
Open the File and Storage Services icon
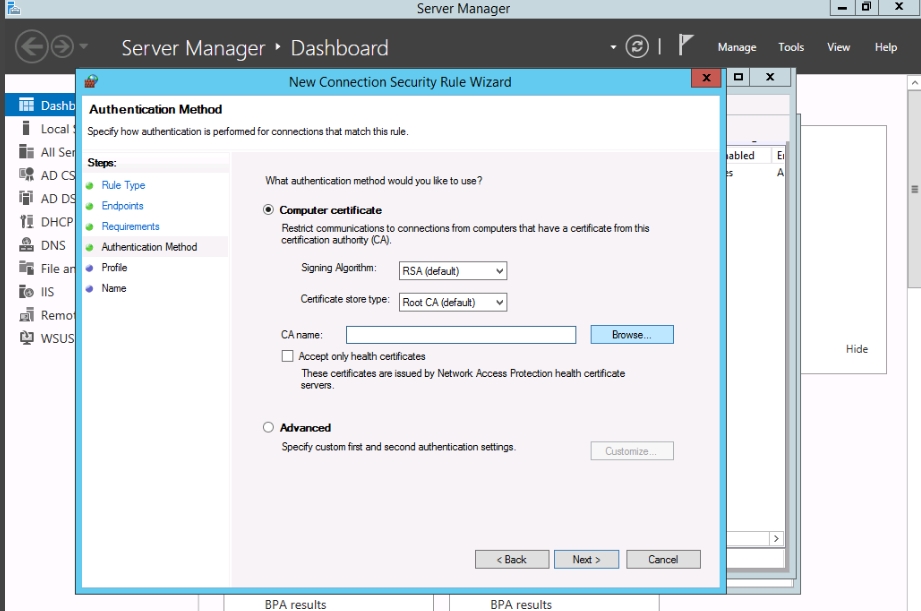[x=26, y=268]
